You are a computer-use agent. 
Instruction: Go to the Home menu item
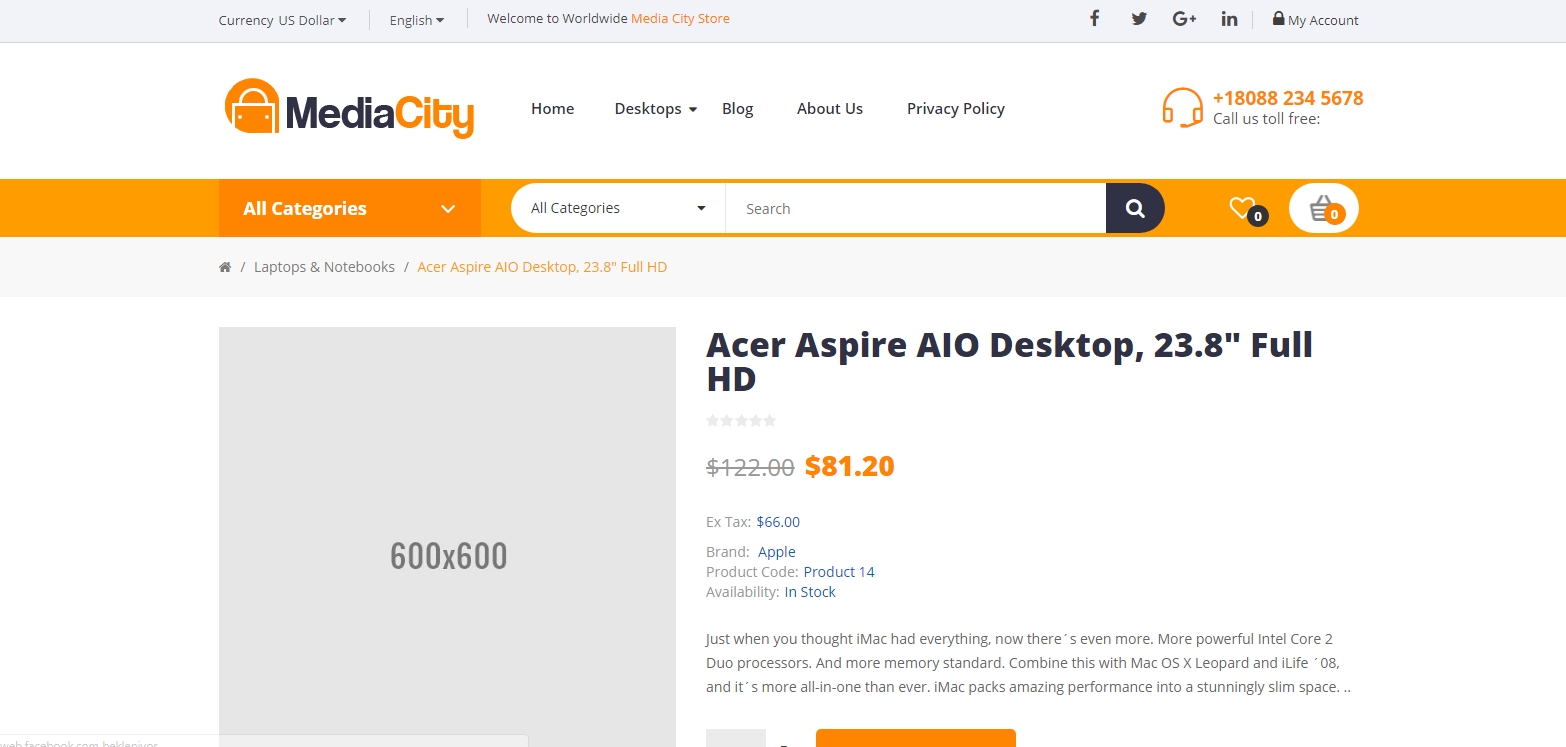[x=552, y=108]
